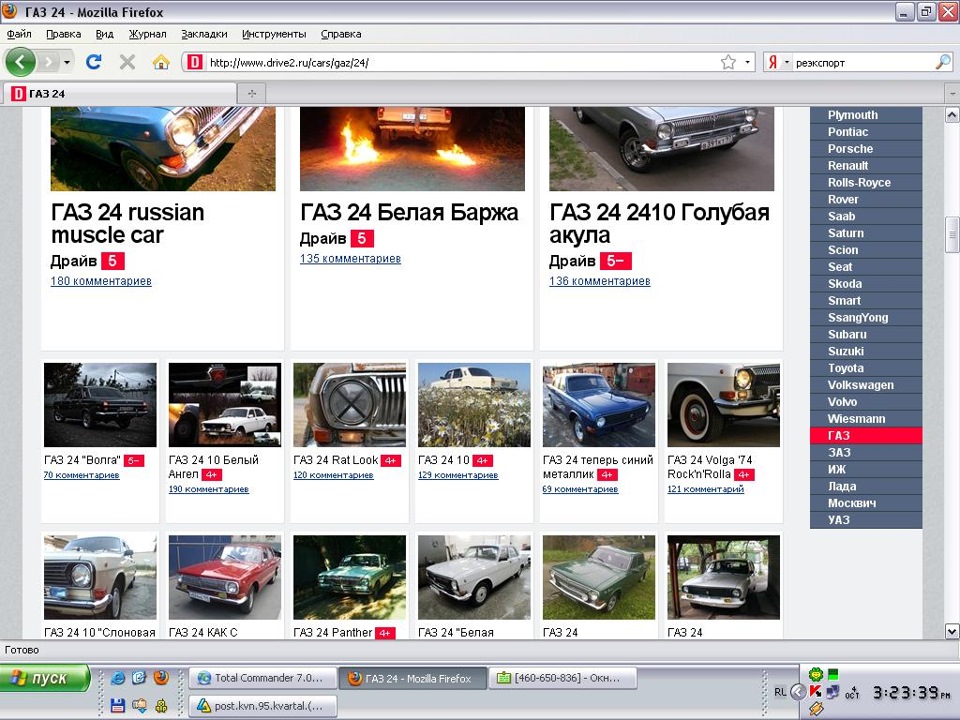Start search with magnifier icon
Viewport: 960px width, 720px height.
943,62
